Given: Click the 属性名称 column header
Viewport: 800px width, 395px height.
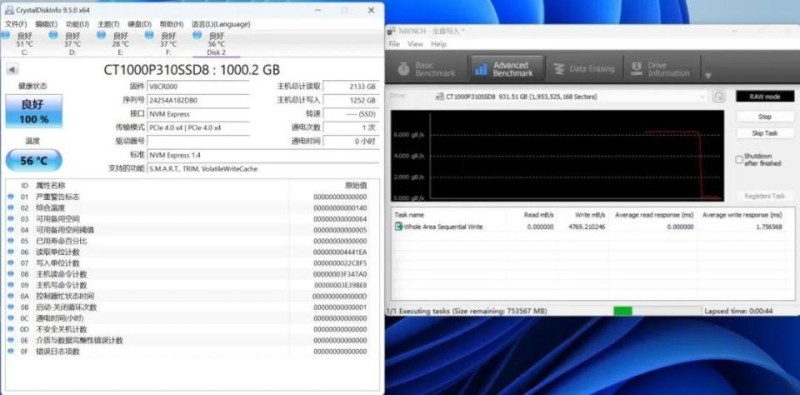Looking at the screenshot, I should coord(50,185).
